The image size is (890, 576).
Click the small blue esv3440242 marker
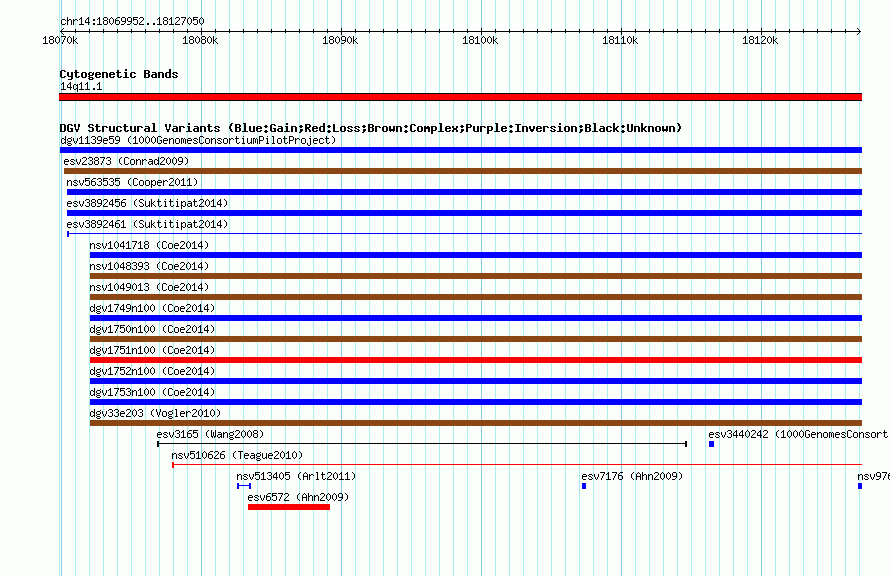click(711, 444)
